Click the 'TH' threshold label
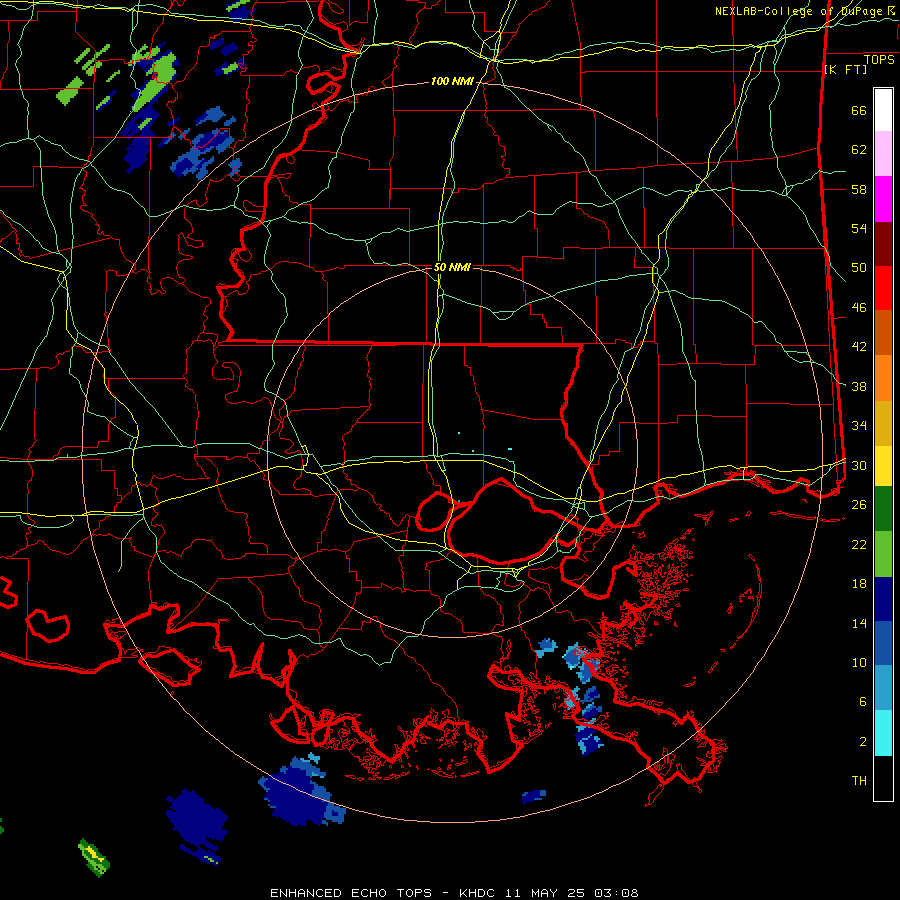The image size is (900, 900). (x=859, y=781)
